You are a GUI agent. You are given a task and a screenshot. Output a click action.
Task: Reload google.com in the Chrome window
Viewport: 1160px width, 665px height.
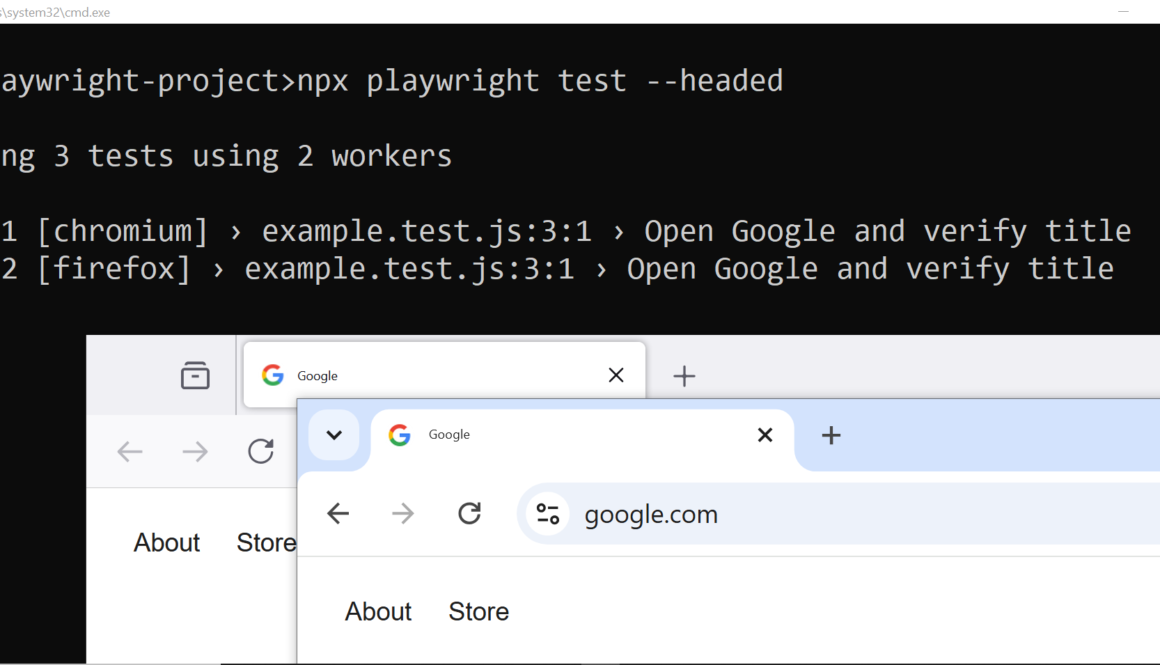469,514
